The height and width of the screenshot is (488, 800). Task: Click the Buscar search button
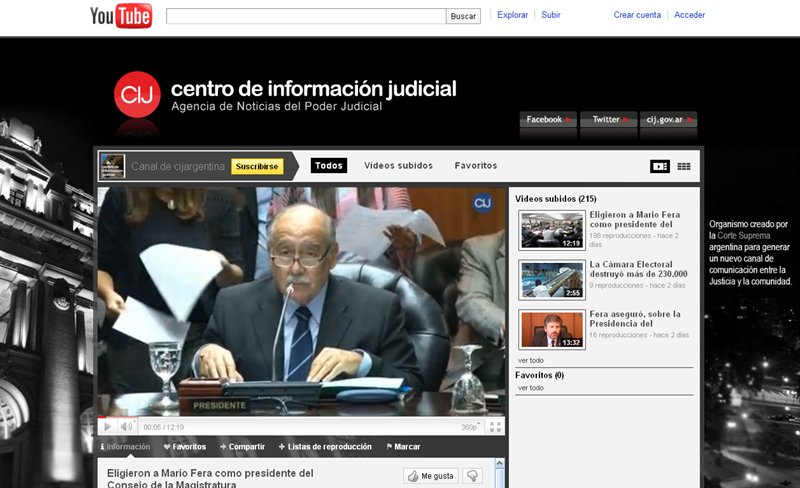click(x=463, y=16)
